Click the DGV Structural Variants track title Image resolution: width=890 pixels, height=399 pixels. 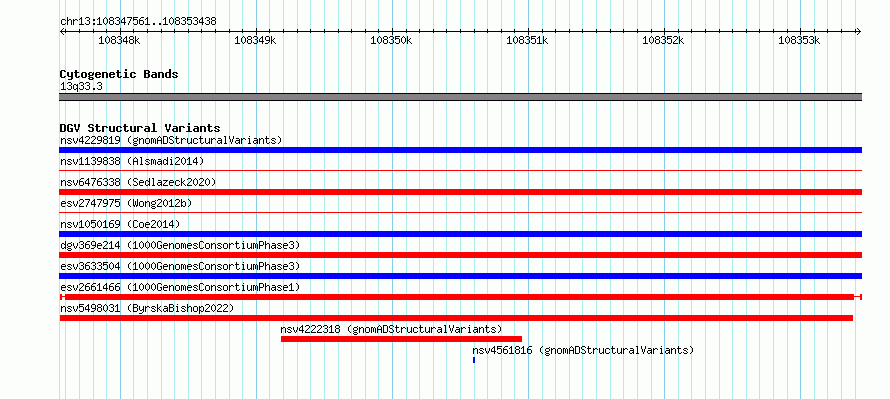click(x=140, y=128)
